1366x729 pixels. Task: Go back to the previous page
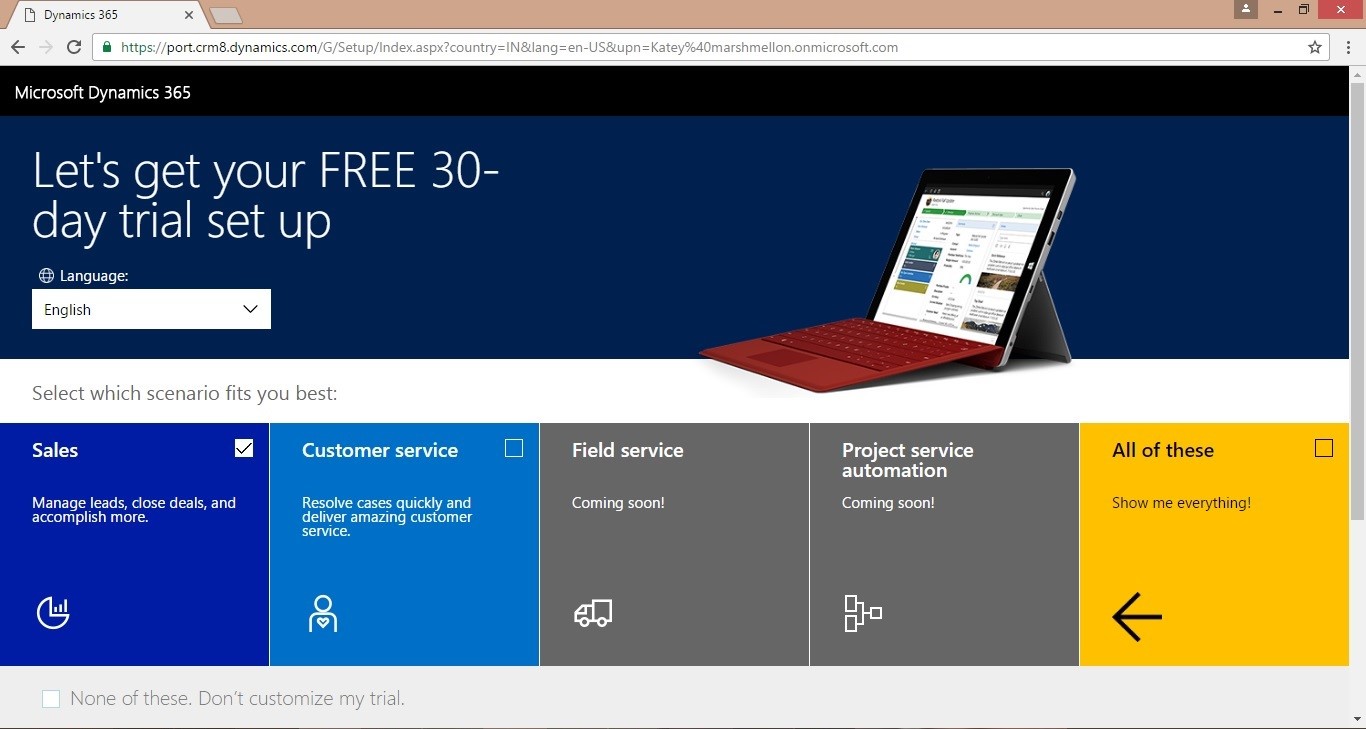point(18,47)
